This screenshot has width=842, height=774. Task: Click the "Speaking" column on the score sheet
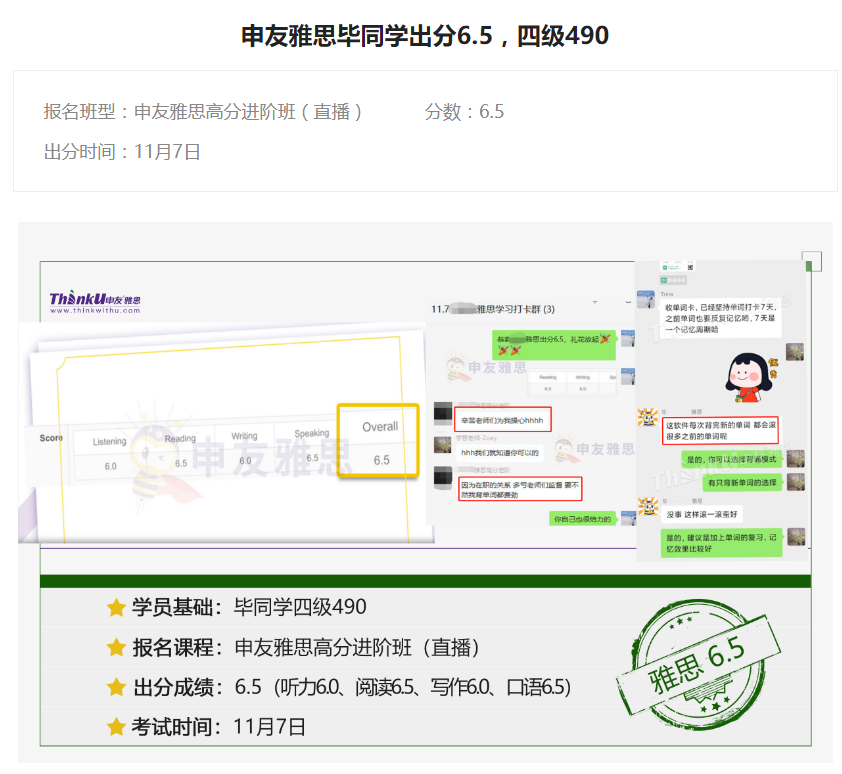(311, 445)
